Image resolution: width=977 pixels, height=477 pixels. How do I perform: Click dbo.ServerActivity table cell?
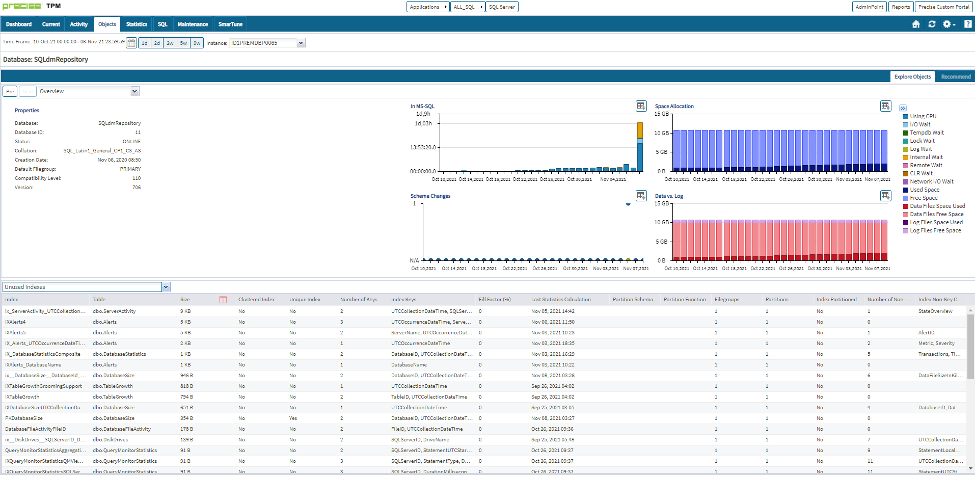pos(114,311)
